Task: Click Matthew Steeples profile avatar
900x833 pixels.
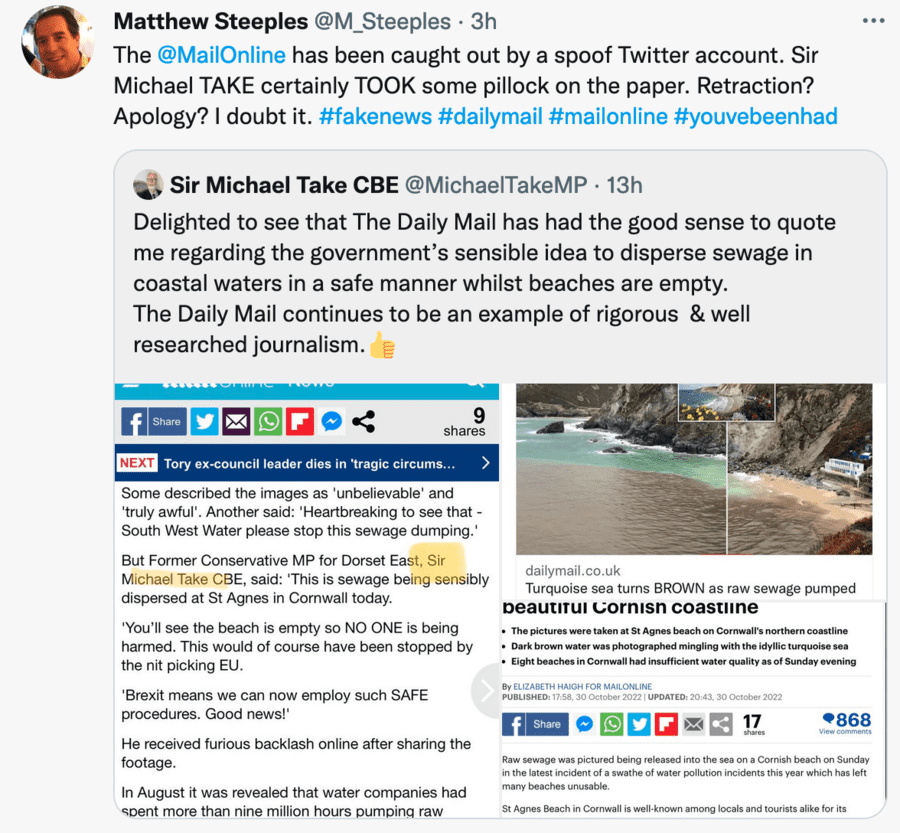Action: tap(57, 42)
